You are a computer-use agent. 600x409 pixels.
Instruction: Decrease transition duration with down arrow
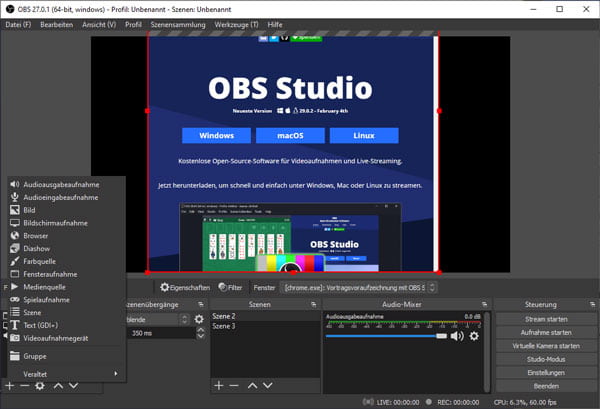click(x=201, y=336)
